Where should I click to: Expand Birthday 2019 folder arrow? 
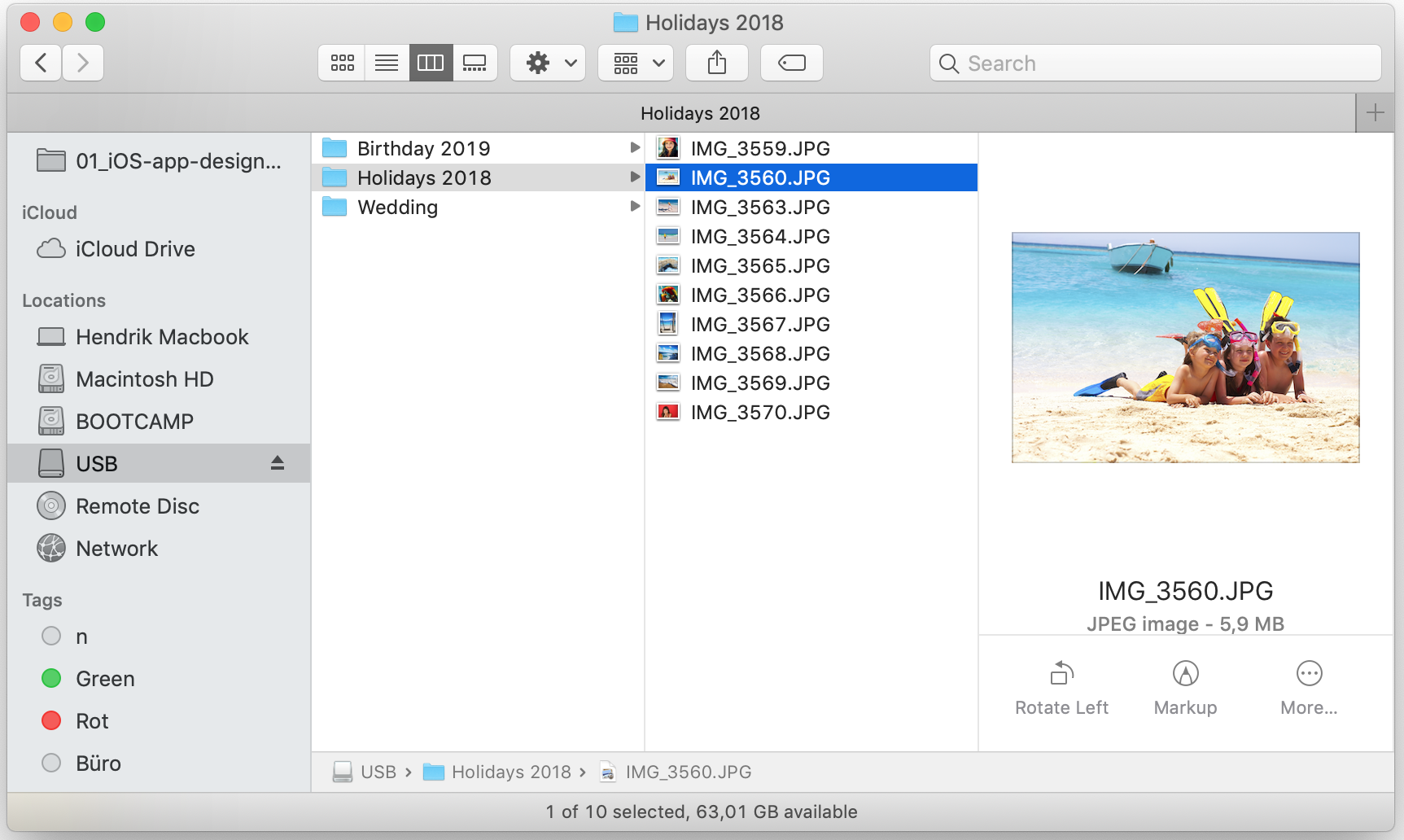(x=635, y=148)
